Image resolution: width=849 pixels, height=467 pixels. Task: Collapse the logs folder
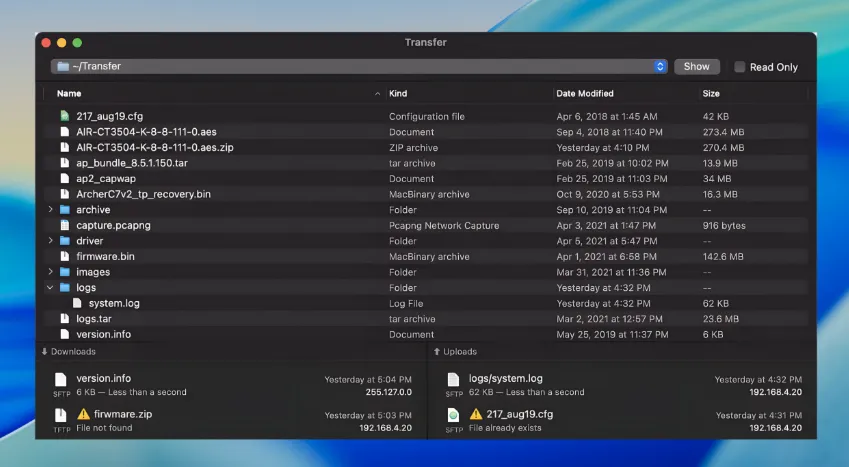point(50,288)
